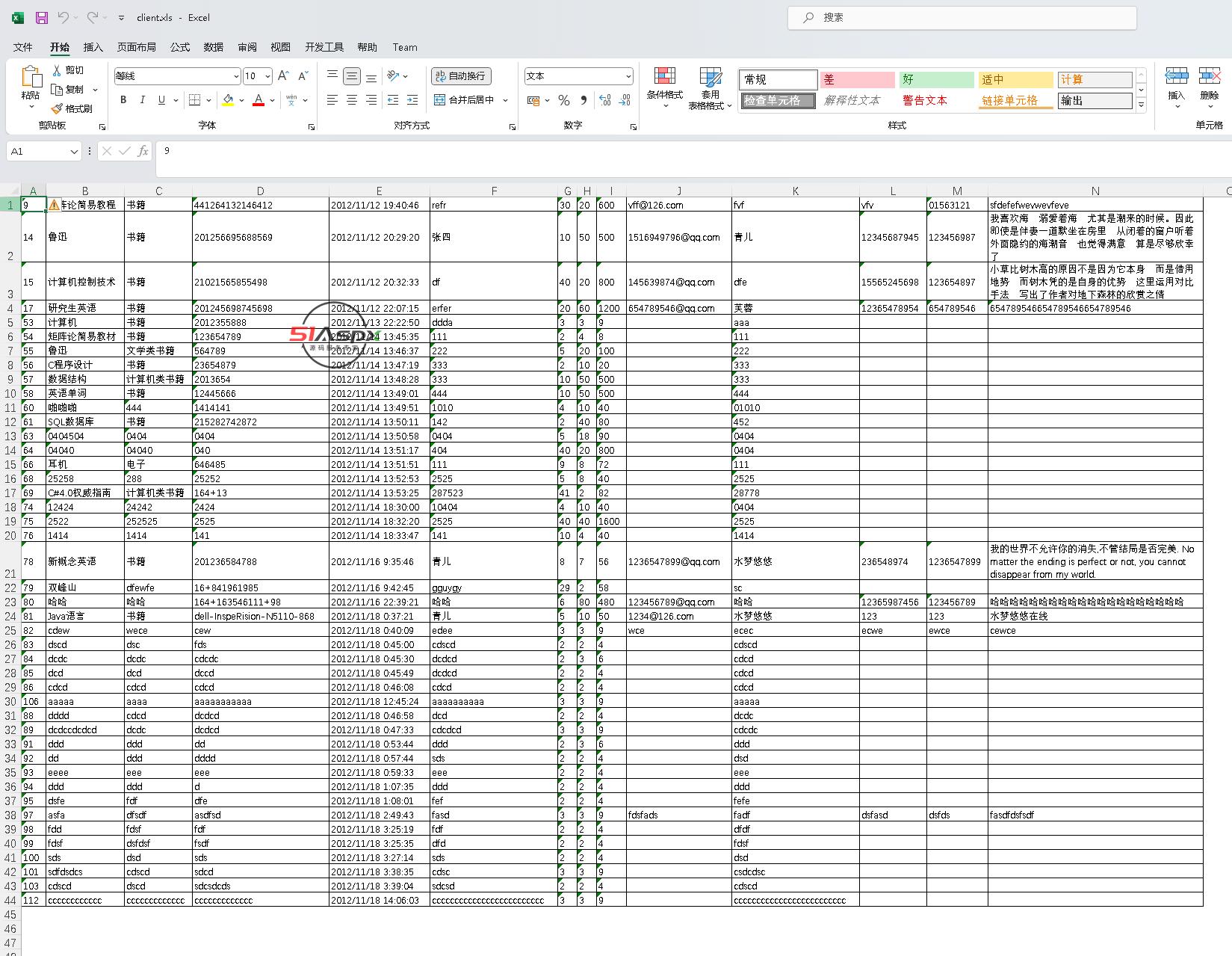Apply percent style icon
Image resolution: width=1232 pixels, height=956 pixels.
(564, 99)
